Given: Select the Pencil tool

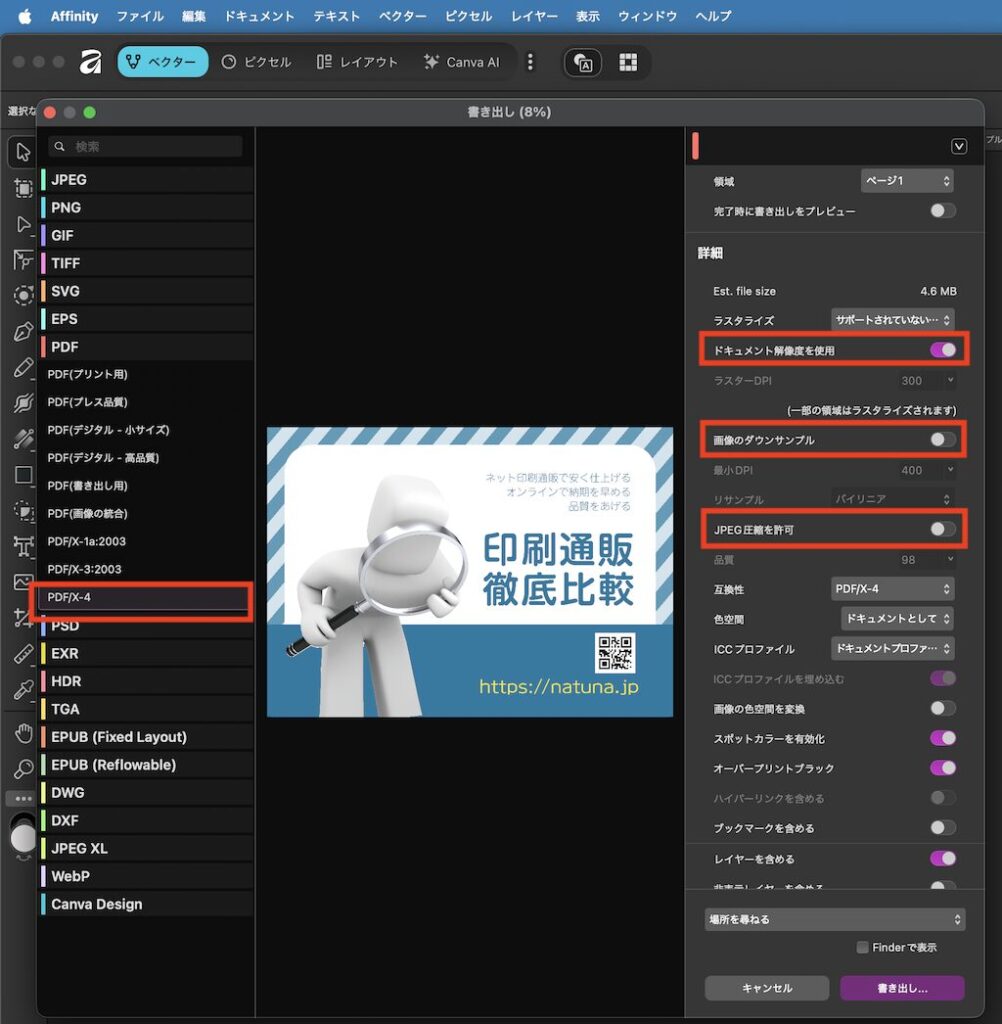Looking at the screenshot, I should pos(22,368).
